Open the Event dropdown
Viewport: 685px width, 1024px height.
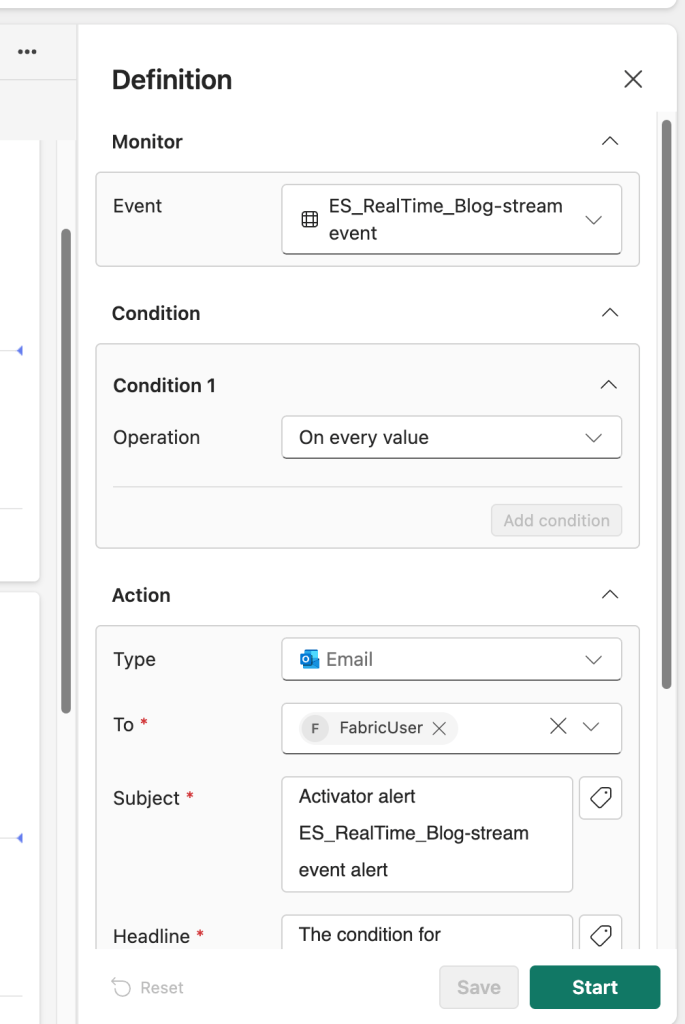593,220
